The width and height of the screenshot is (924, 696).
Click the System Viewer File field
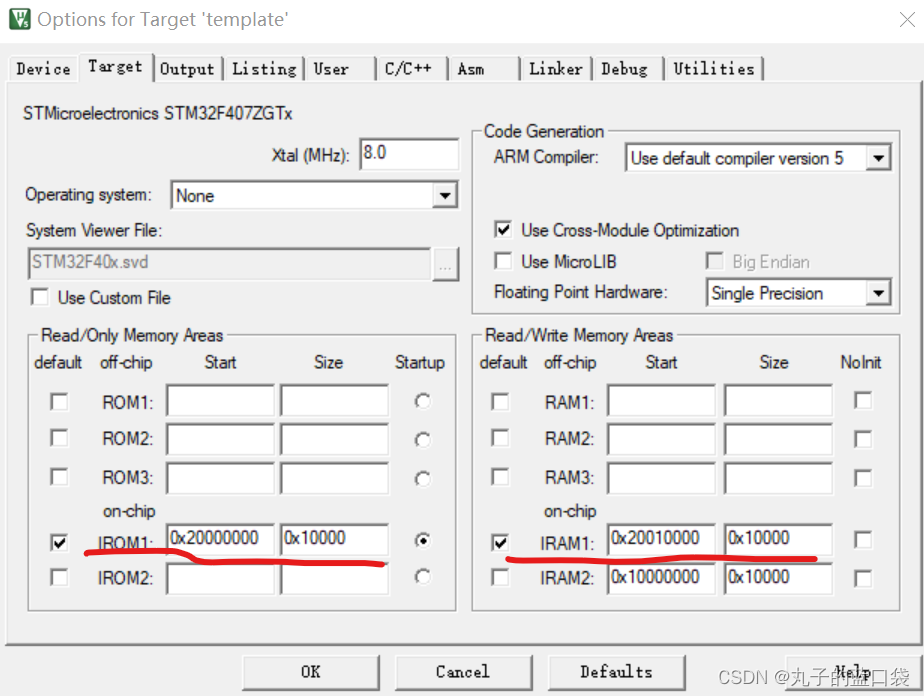(229, 263)
